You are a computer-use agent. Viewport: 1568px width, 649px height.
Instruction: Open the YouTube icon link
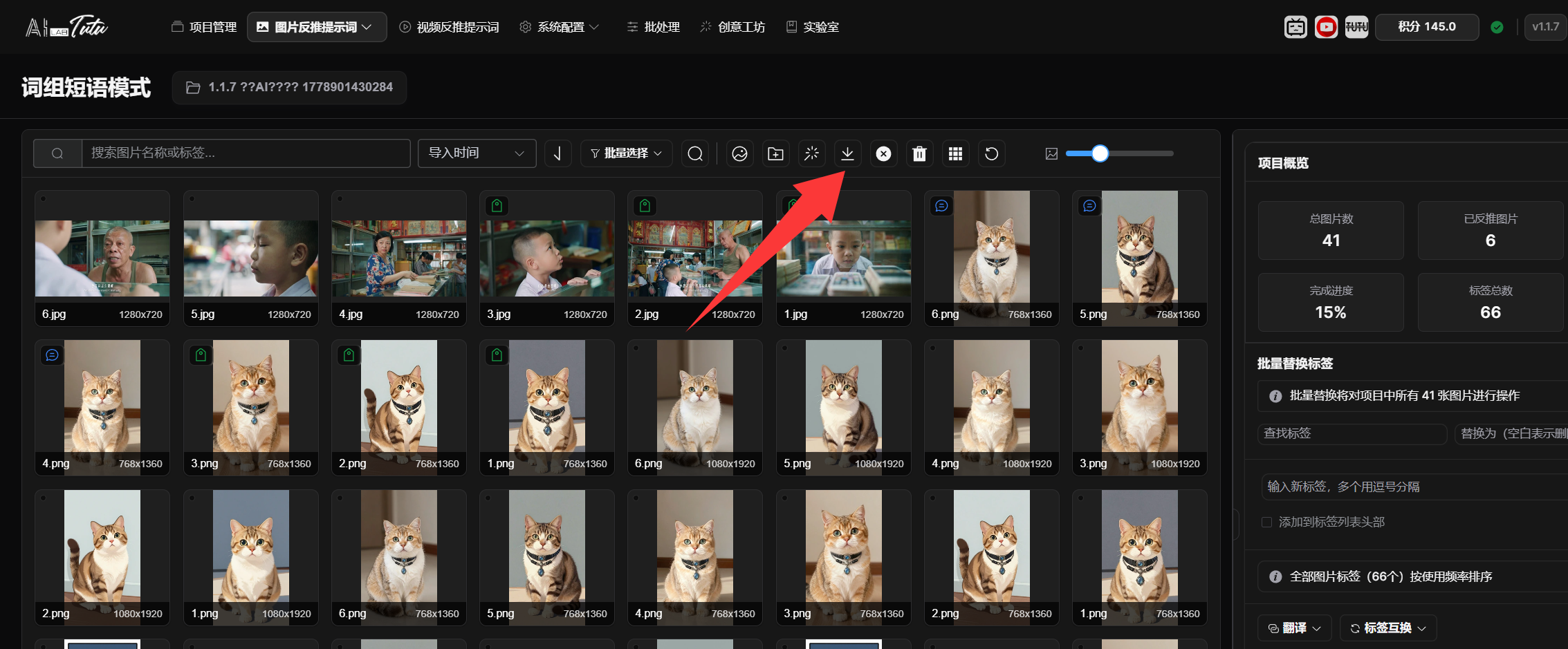pyautogui.click(x=1326, y=27)
